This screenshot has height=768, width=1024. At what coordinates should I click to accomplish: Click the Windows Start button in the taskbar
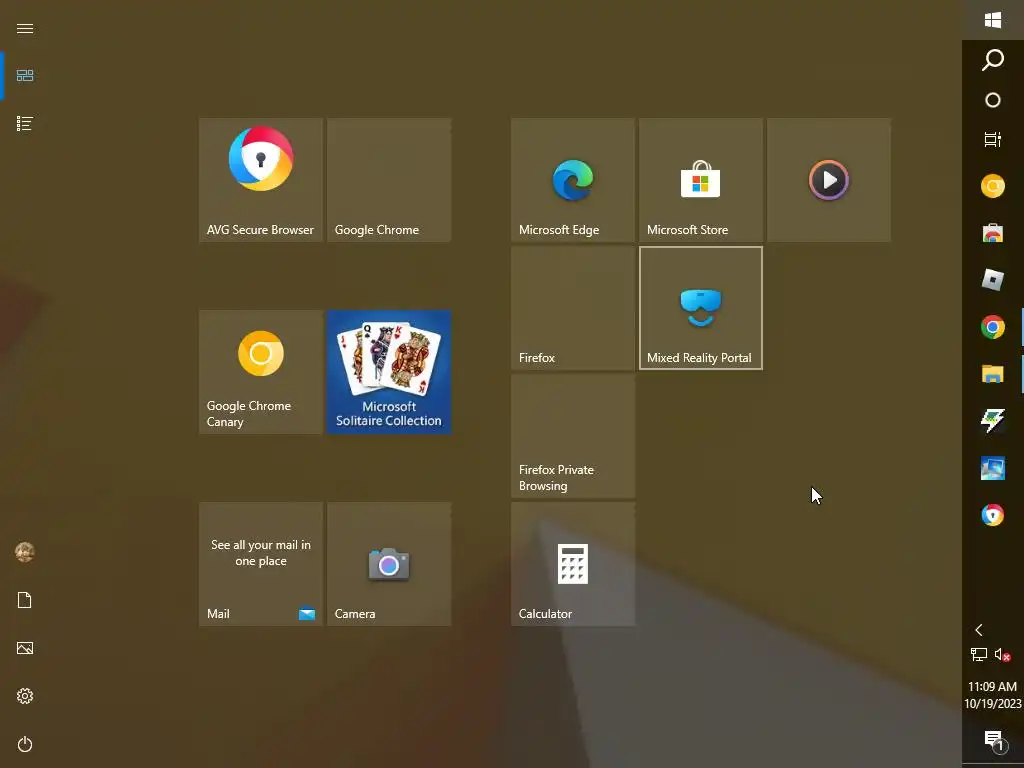pos(993,20)
